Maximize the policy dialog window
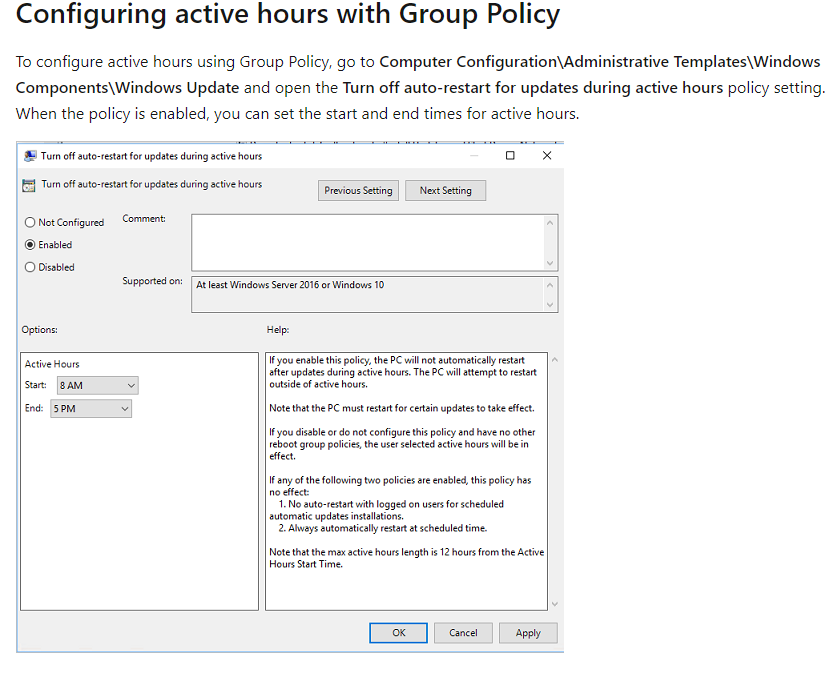836x684 pixels. pos(510,155)
